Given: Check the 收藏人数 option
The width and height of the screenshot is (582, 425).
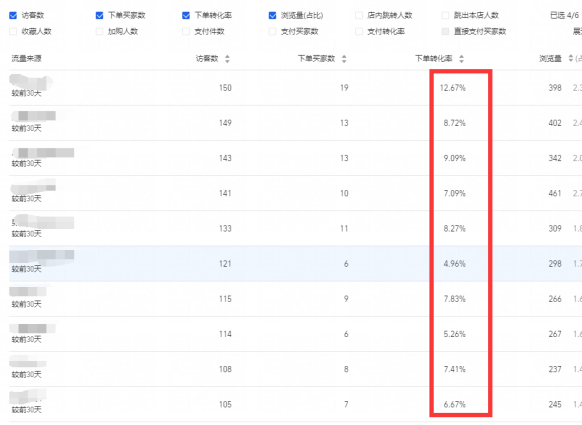Looking at the screenshot, I should (13, 32).
